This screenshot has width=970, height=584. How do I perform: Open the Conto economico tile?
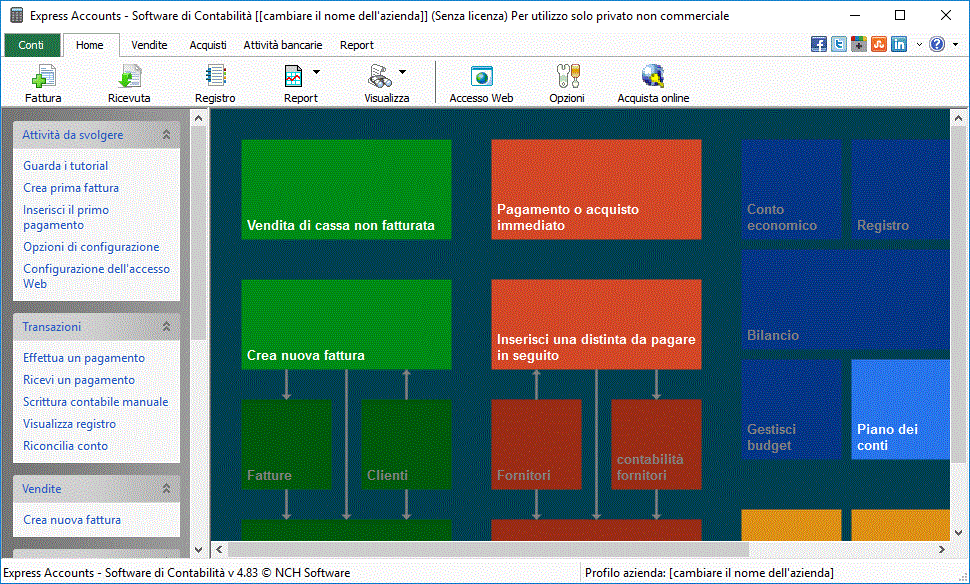(x=791, y=189)
